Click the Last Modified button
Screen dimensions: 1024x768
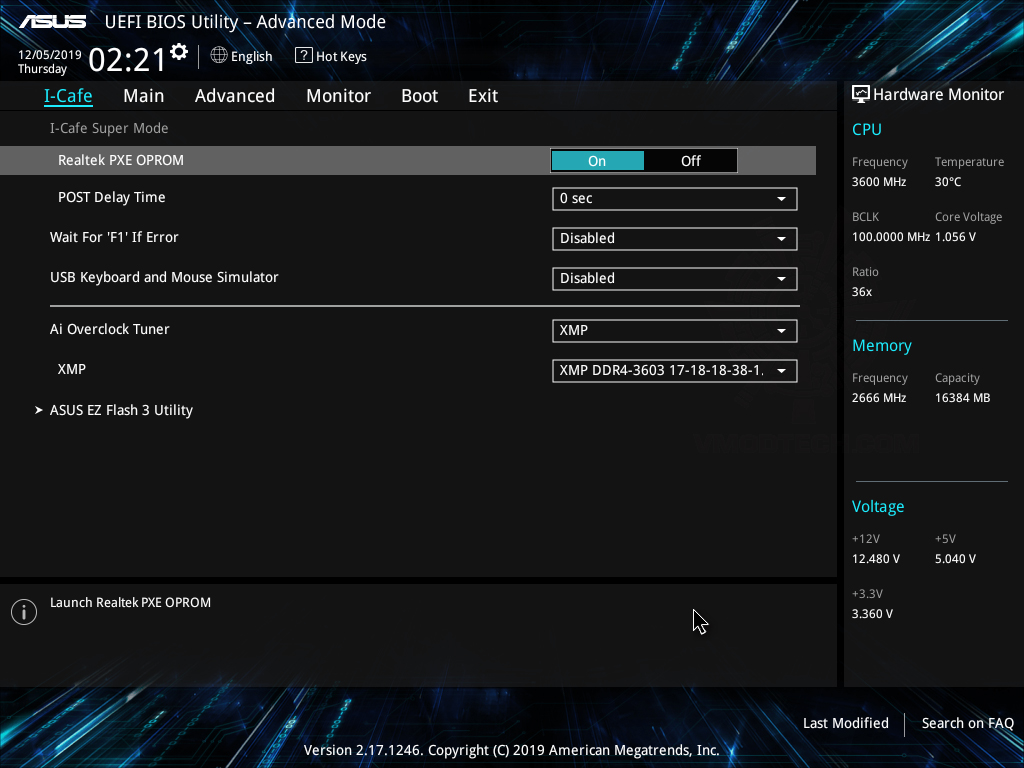click(845, 723)
